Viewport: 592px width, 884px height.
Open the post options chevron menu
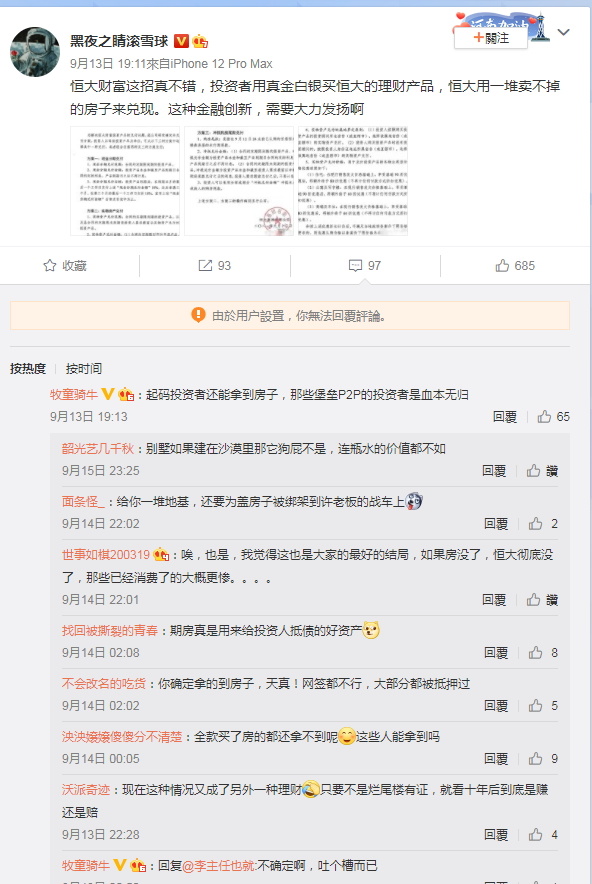563,33
